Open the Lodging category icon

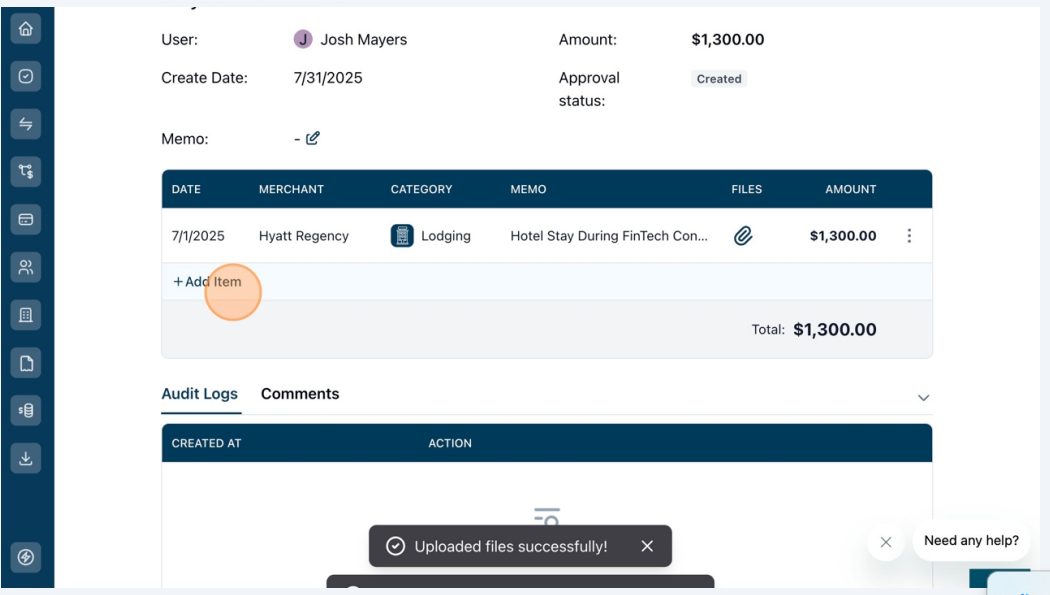pyautogui.click(x=402, y=236)
